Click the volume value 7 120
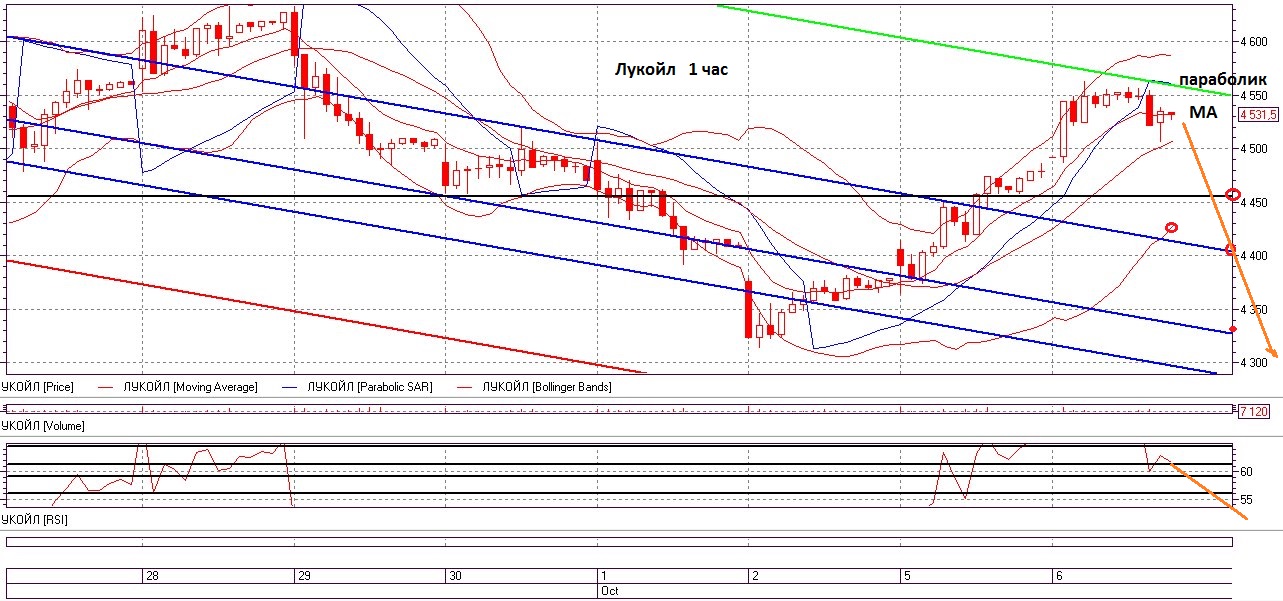Screen dimensions: 1283x601 pos(1253,411)
